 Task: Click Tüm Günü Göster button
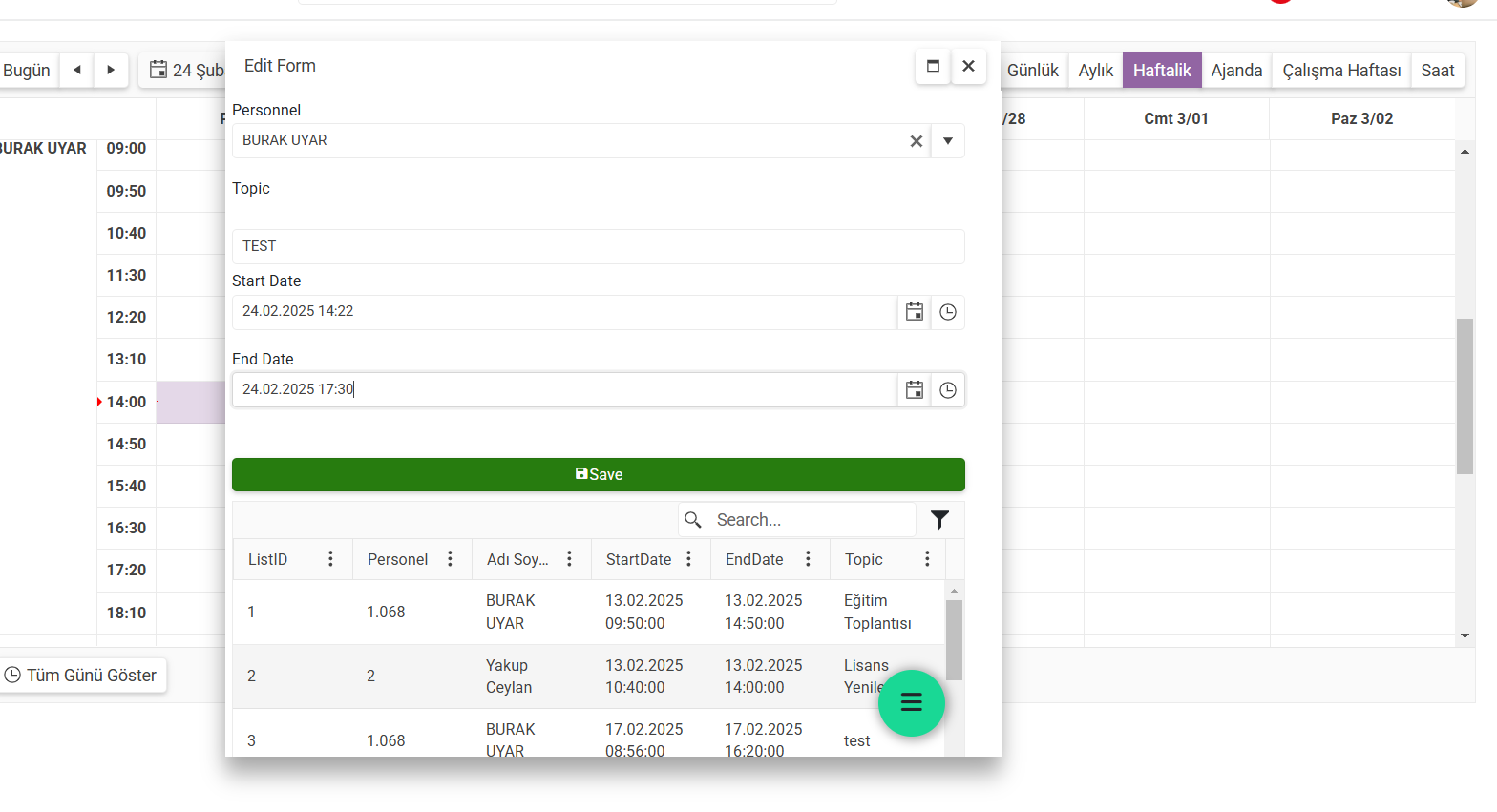tap(82, 675)
